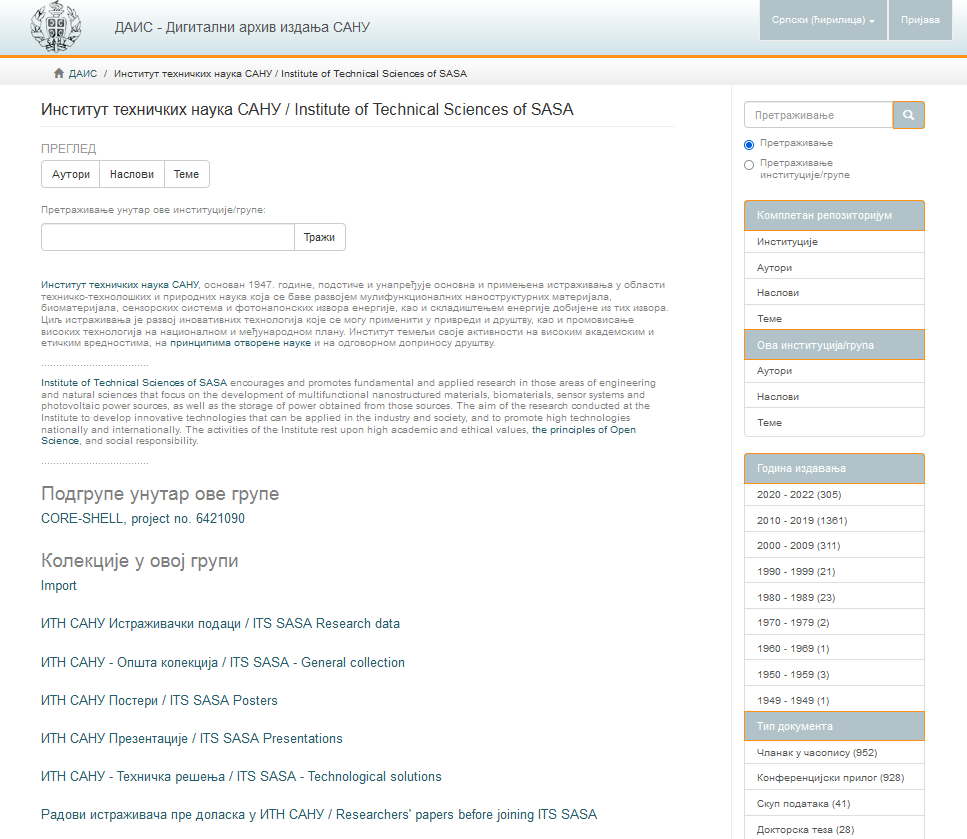Click the Ова институција/група panel header
Image resolution: width=967 pixels, height=839 pixels.
[x=834, y=345]
